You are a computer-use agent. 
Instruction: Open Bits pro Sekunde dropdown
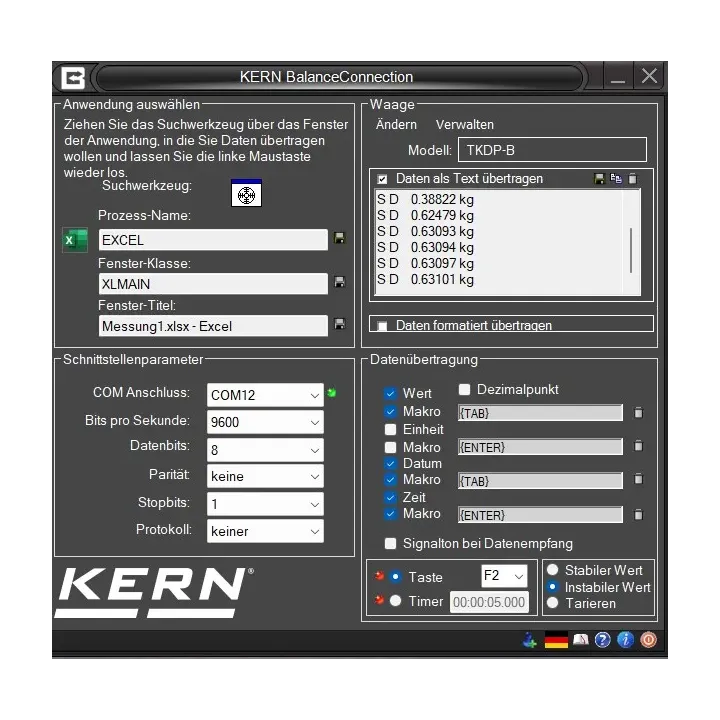265,422
